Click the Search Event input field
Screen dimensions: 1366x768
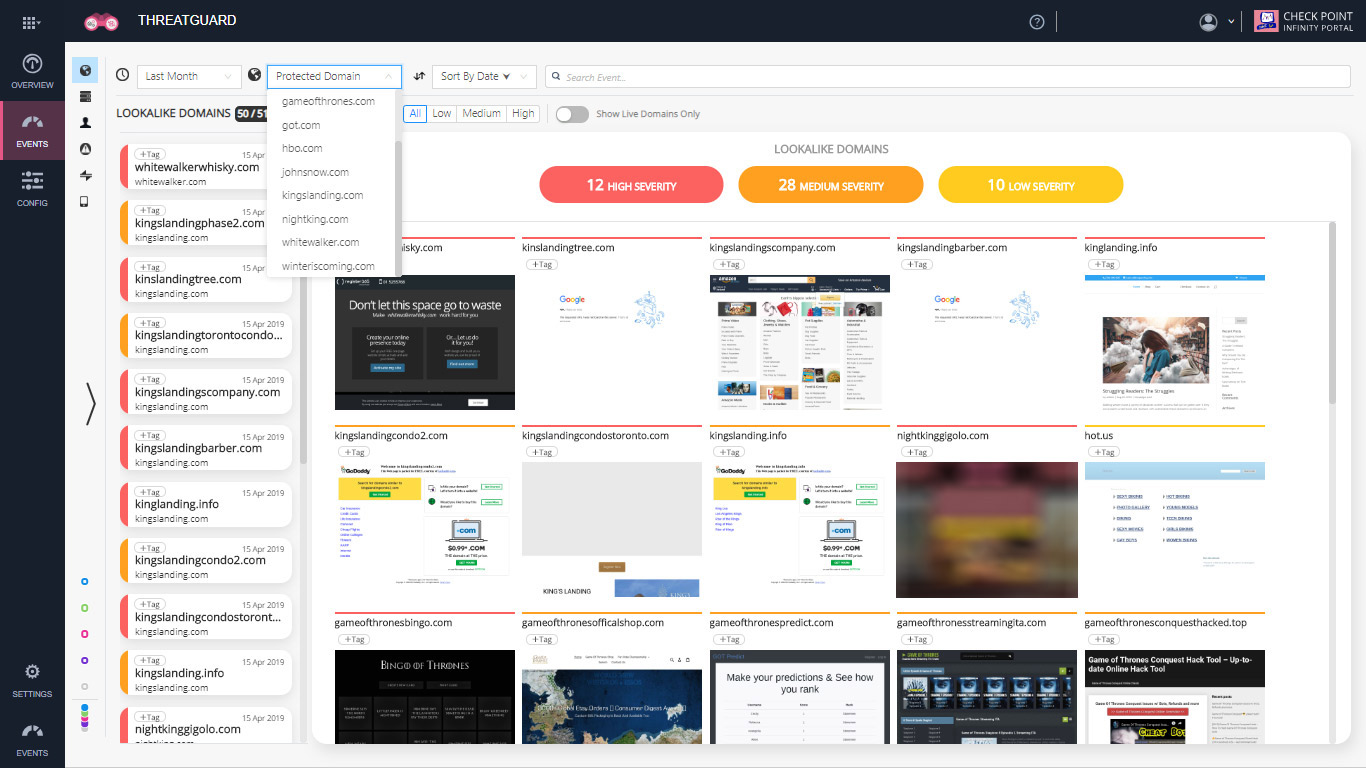click(x=947, y=77)
